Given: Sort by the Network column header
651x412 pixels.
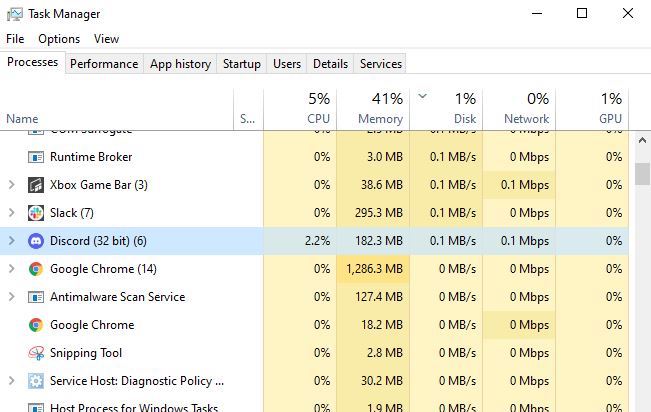Looking at the screenshot, I should (519, 109).
